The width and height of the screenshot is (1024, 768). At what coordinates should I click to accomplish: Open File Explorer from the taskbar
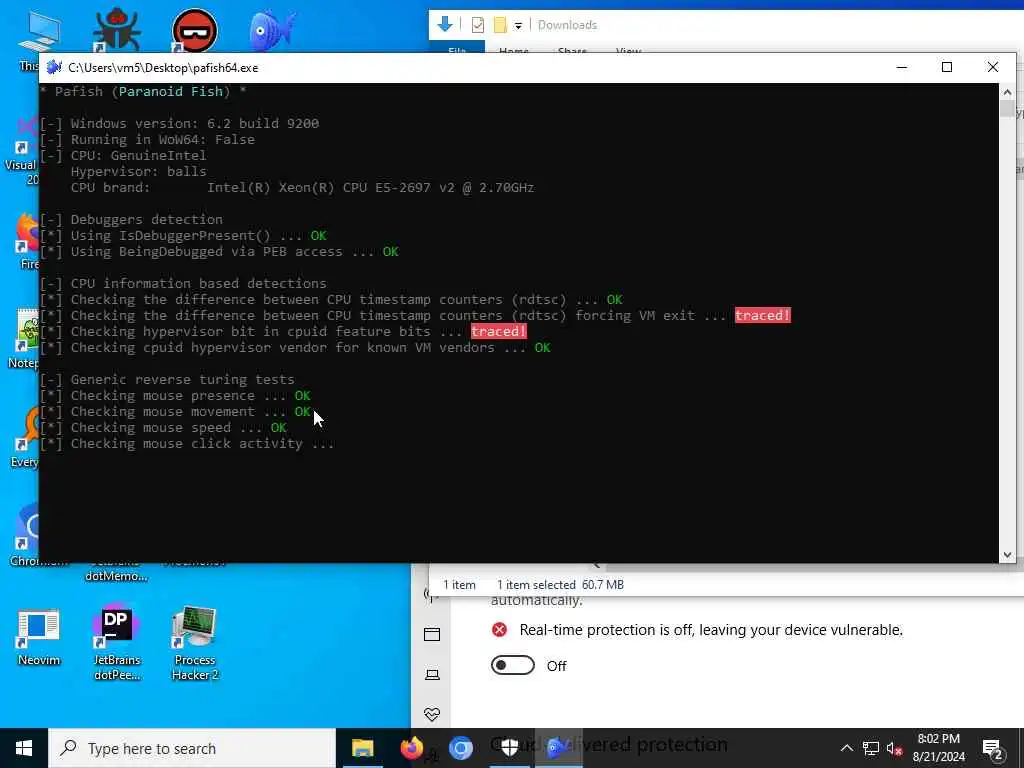tap(362, 748)
